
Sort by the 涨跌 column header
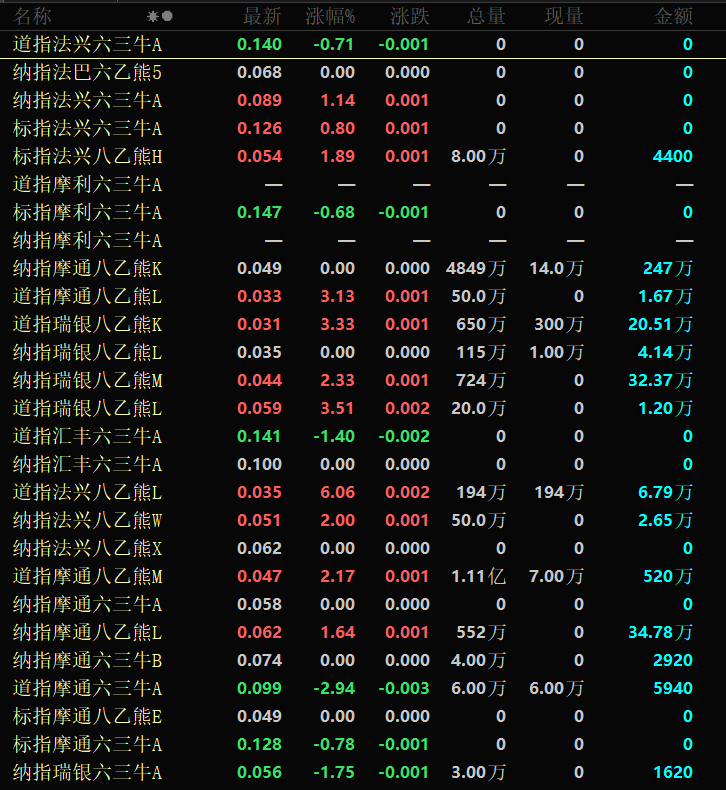410,17
